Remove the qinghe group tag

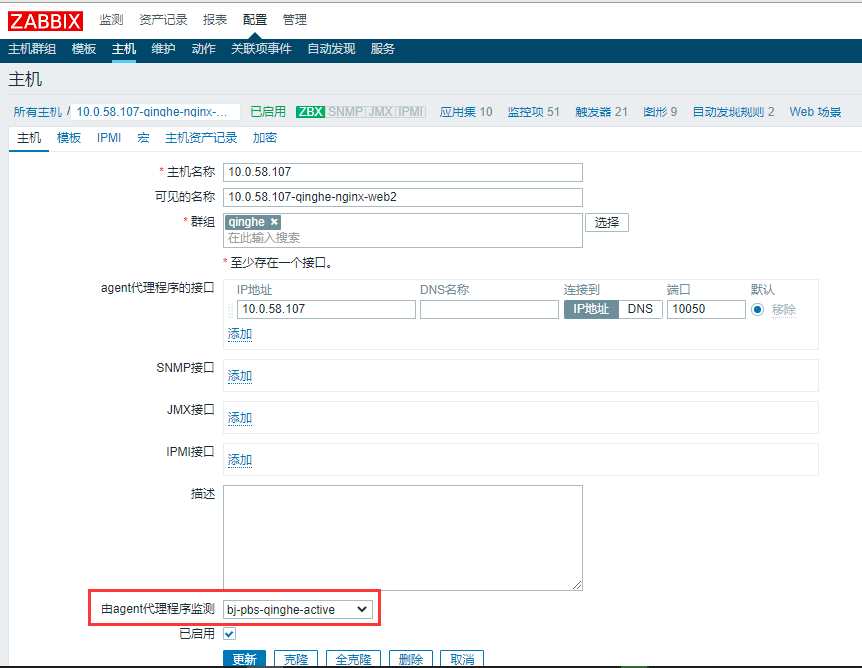click(274, 222)
